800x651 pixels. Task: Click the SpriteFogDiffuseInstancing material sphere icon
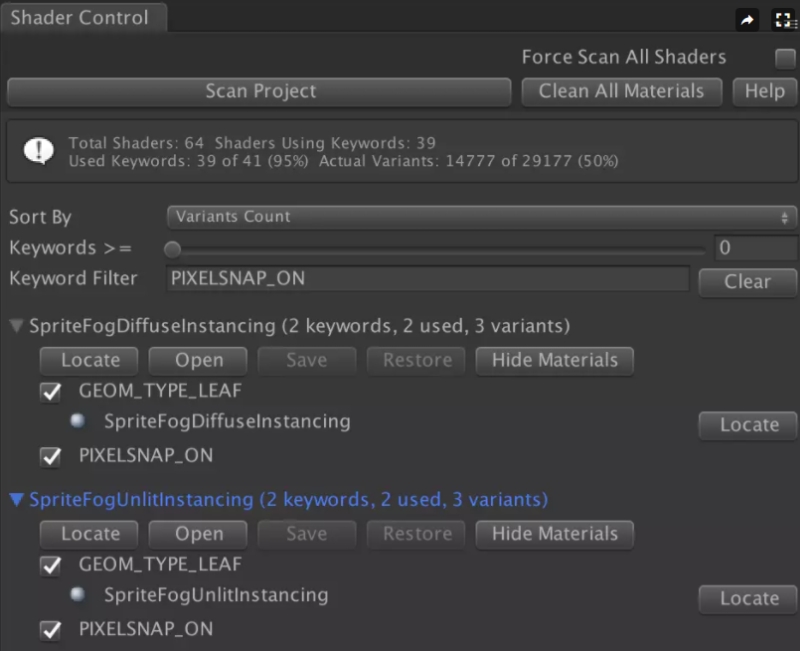coord(78,420)
